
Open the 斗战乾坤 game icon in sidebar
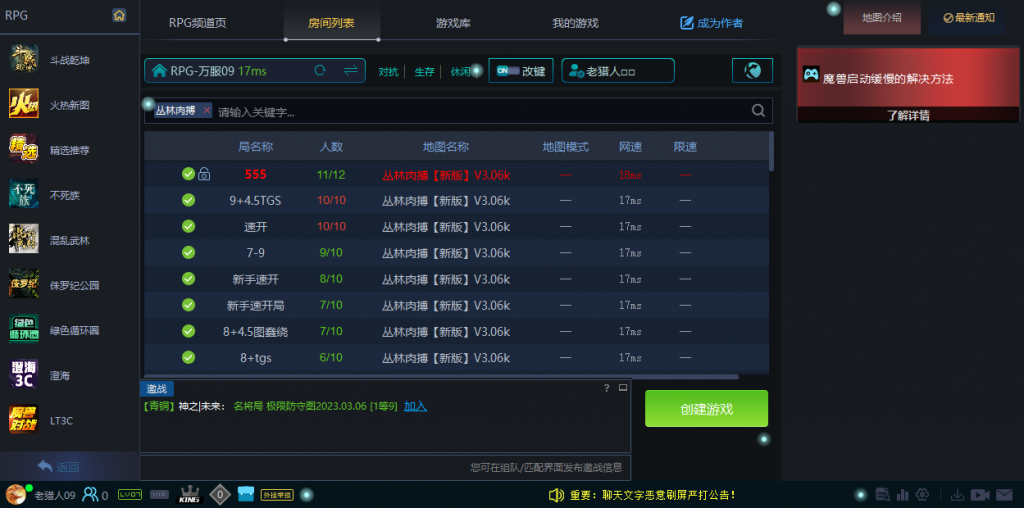coord(24,60)
